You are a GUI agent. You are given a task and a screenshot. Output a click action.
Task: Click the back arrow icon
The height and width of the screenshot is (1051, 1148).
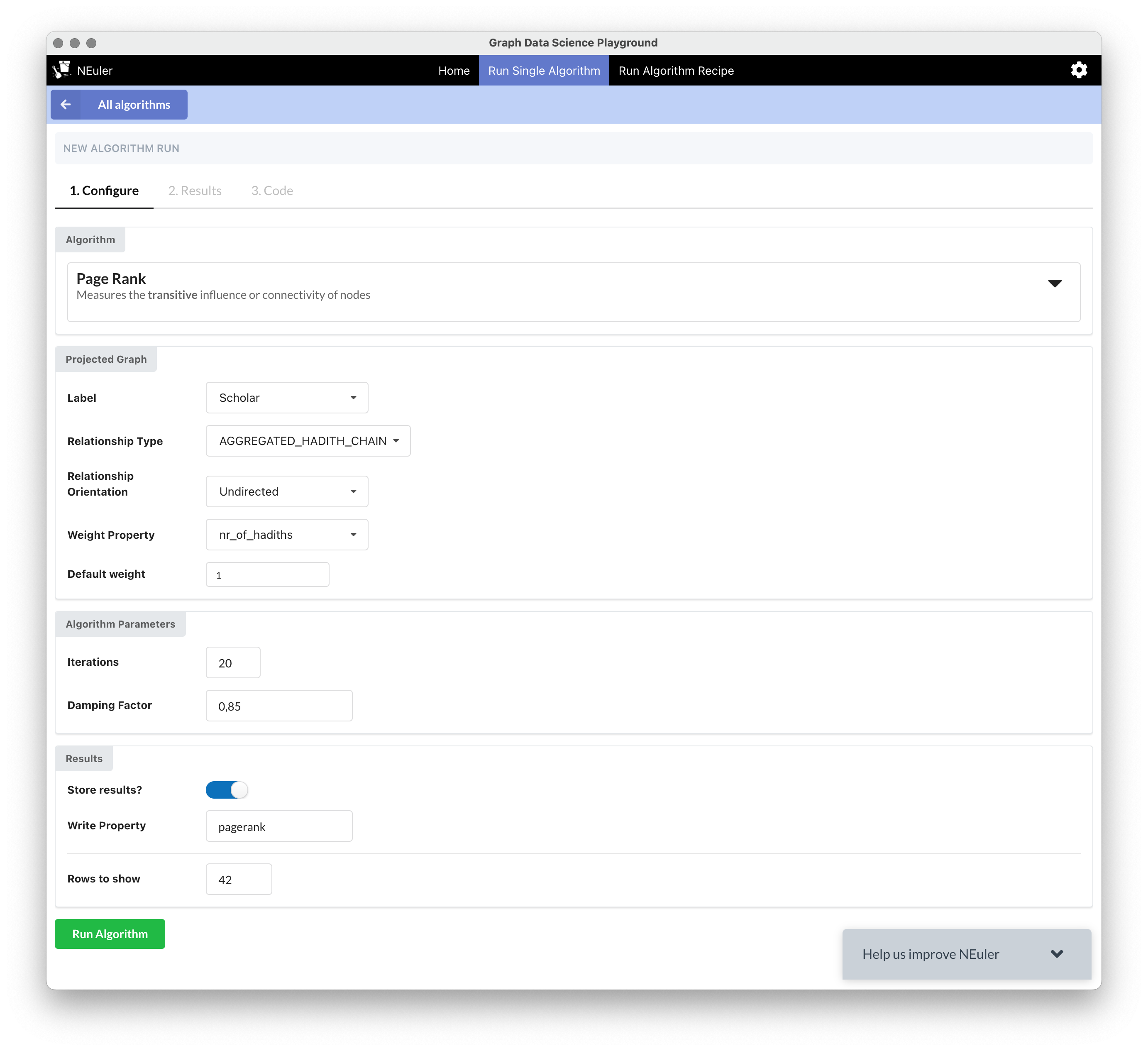click(x=66, y=104)
